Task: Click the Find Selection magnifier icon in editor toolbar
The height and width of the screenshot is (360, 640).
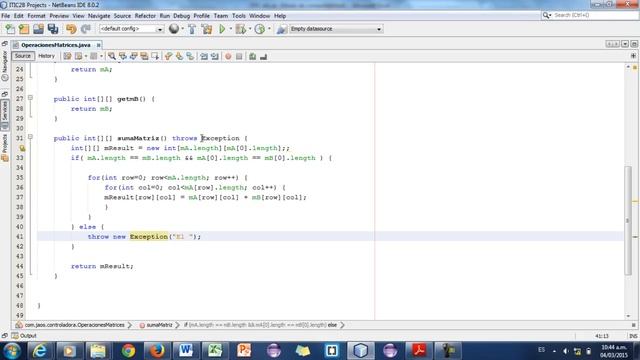Action: pos(111,56)
